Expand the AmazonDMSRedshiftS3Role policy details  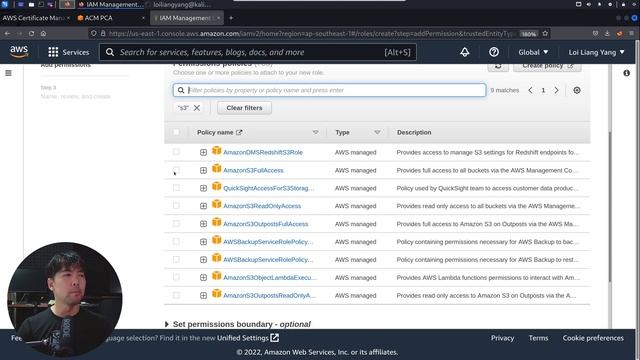coord(203,152)
